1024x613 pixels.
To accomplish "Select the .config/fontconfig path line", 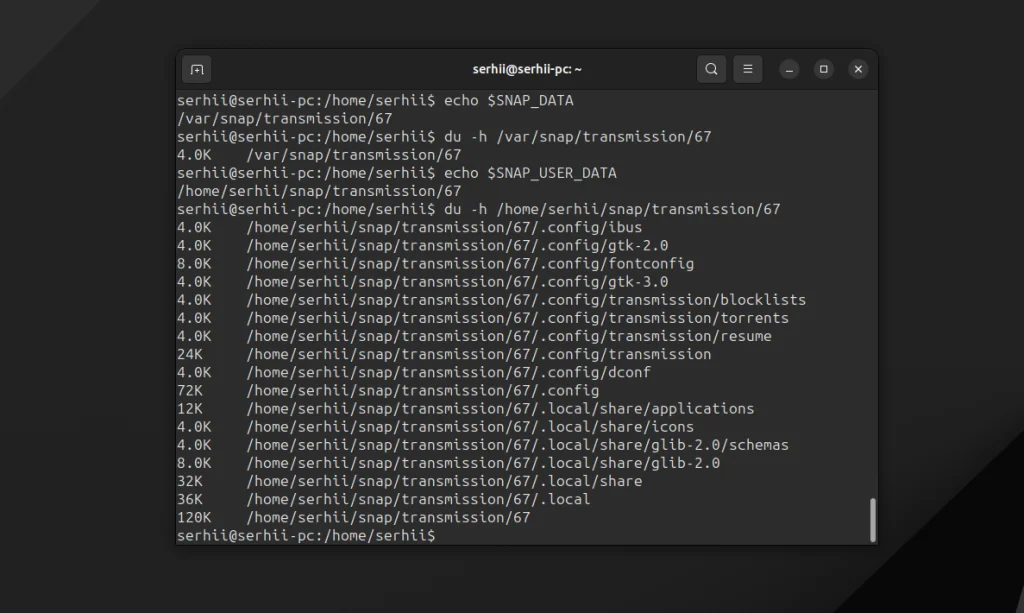I will 470,263.
